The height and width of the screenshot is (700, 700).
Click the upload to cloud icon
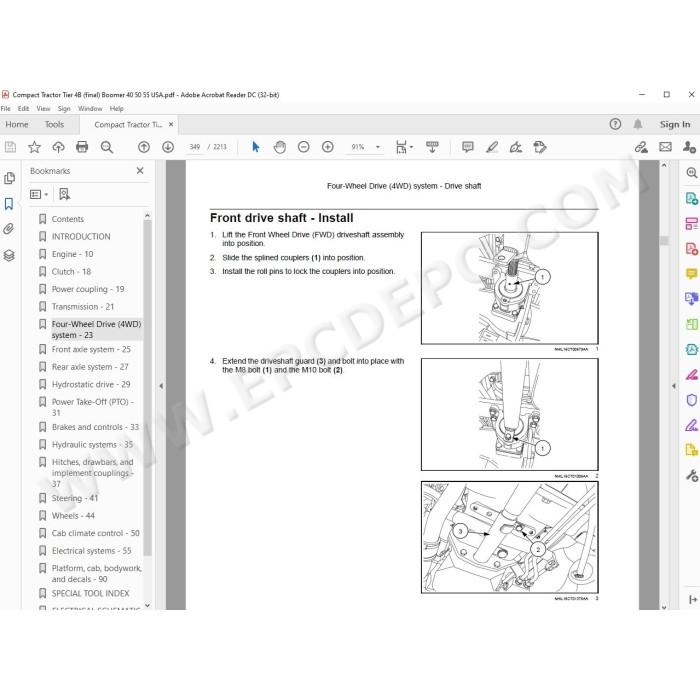(x=58, y=147)
